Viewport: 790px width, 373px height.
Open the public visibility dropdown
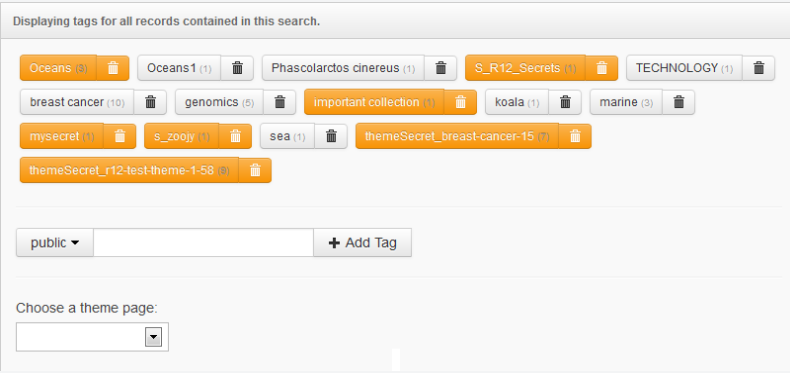(x=55, y=242)
